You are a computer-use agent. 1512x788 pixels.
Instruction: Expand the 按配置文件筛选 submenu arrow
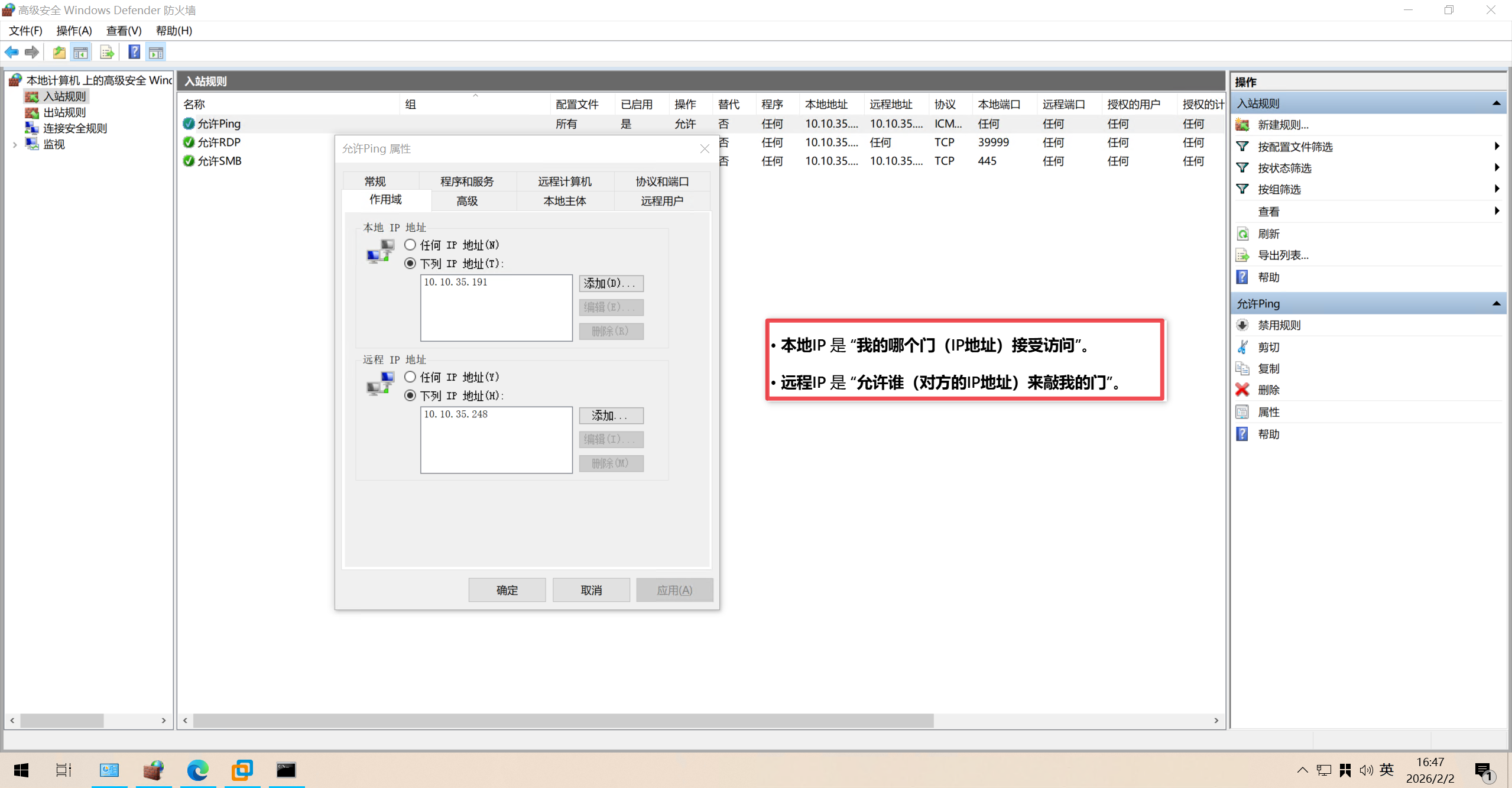1496,147
